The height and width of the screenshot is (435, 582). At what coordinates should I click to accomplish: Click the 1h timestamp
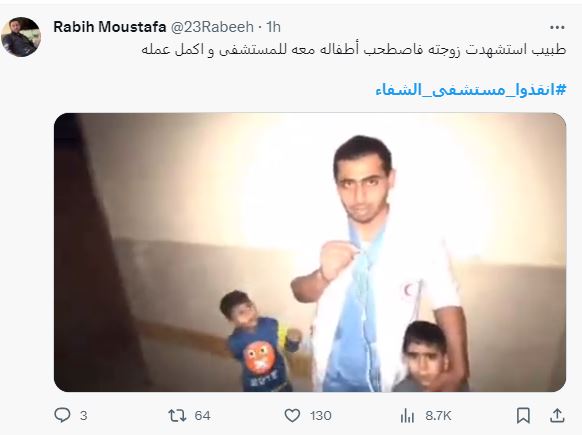coord(274,27)
